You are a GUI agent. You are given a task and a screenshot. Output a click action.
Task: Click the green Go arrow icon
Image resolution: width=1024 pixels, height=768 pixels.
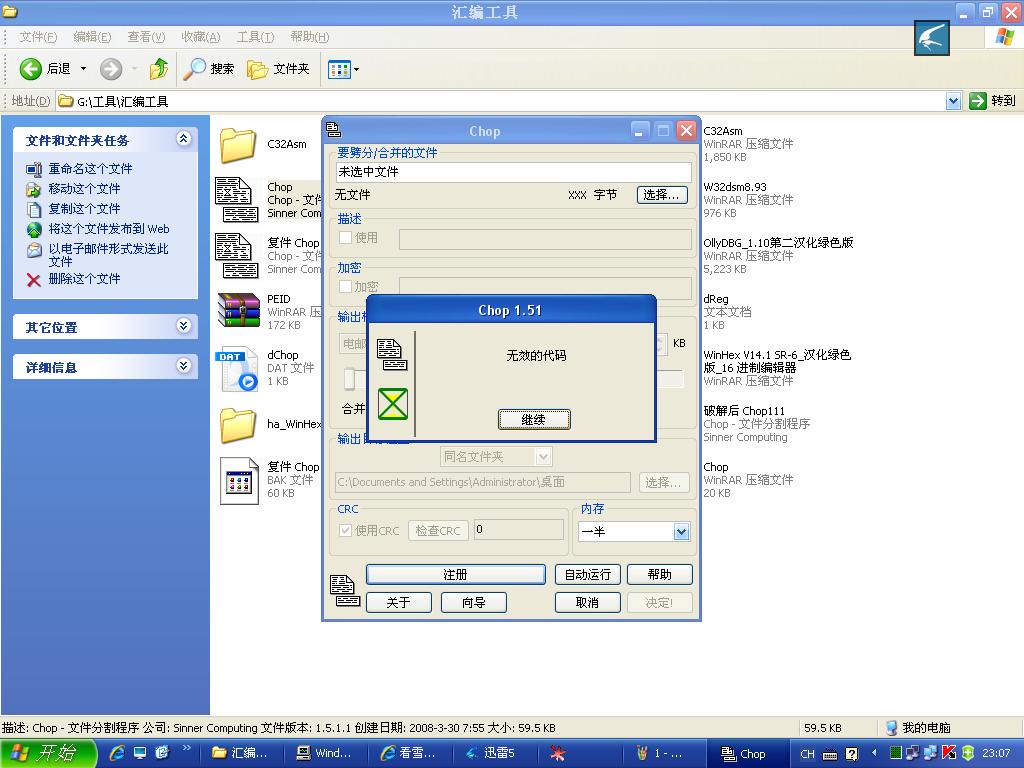coord(977,101)
